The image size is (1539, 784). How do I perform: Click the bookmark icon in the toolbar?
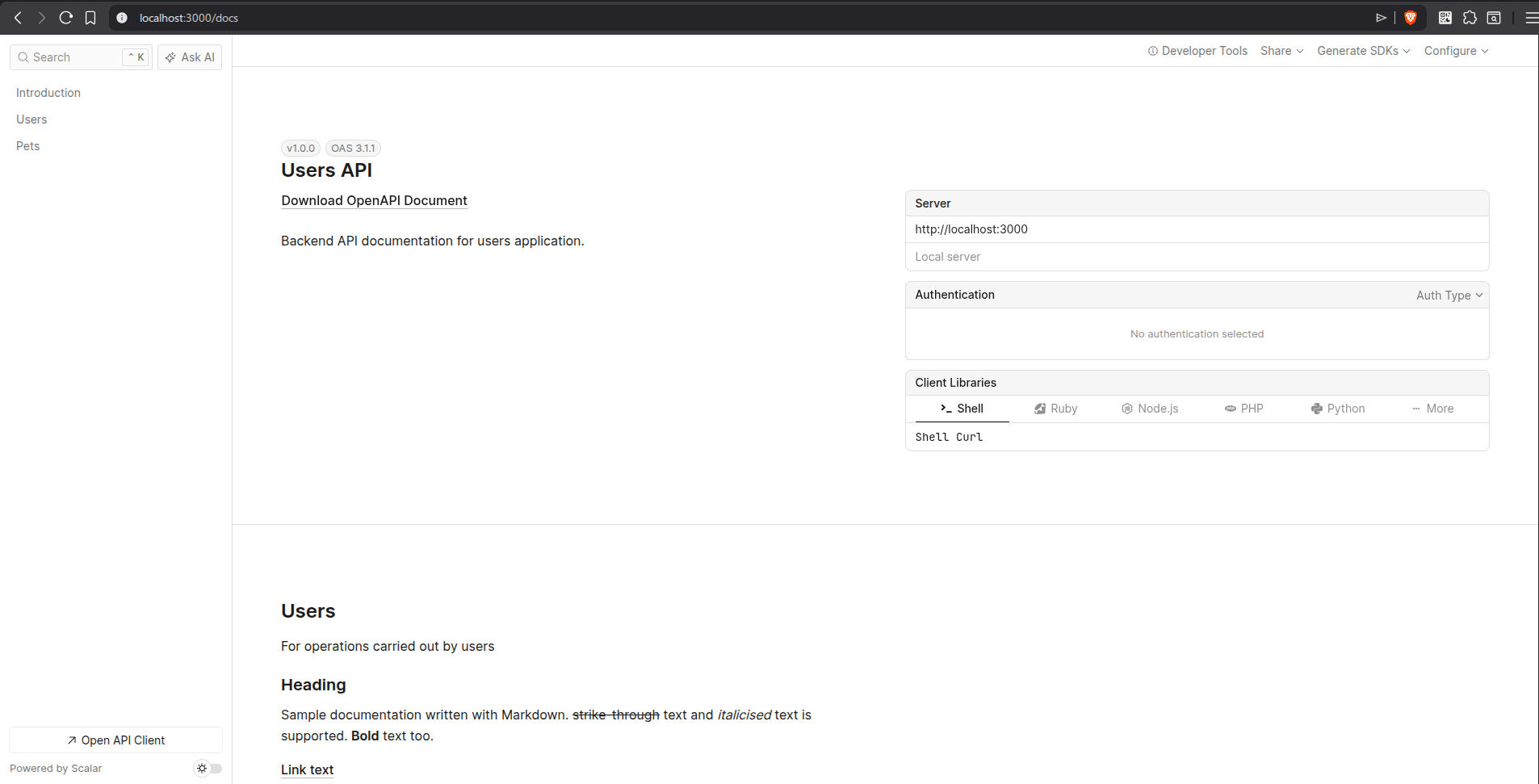tap(90, 17)
